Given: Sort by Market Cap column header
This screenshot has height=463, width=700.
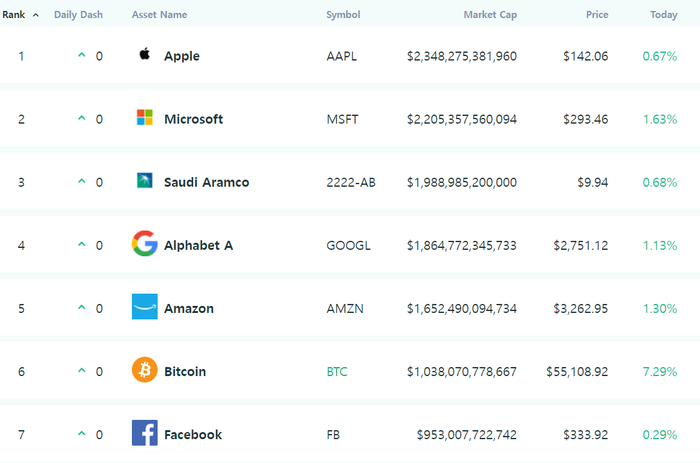Looking at the screenshot, I should (490, 15).
